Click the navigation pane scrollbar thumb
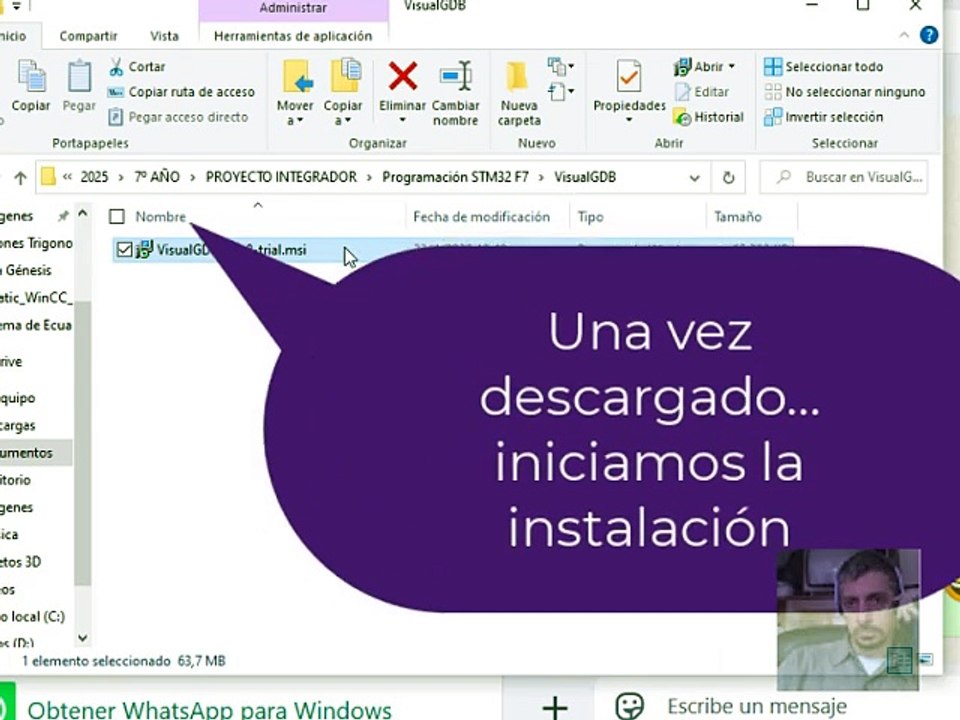The image size is (960, 720). pos(83,441)
